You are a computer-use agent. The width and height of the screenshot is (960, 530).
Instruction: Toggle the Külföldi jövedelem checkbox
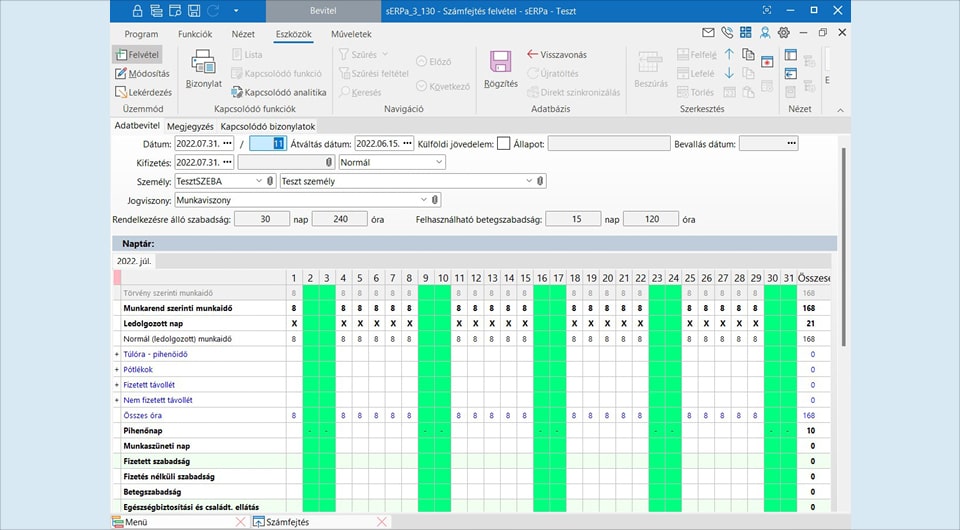(503, 143)
